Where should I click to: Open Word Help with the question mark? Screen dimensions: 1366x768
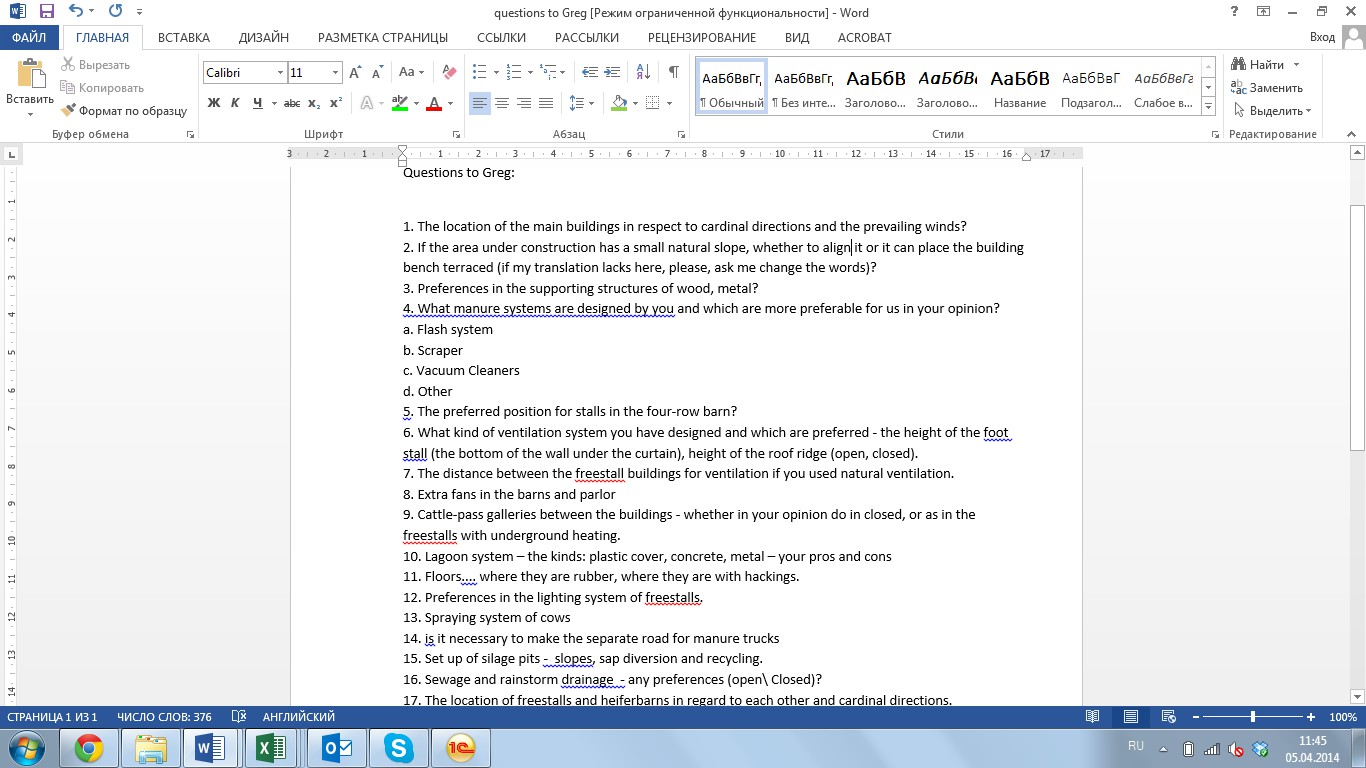1235,12
